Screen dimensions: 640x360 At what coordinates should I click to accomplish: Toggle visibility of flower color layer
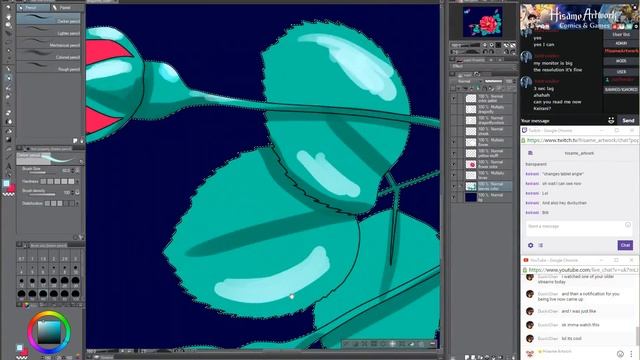point(453,164)
